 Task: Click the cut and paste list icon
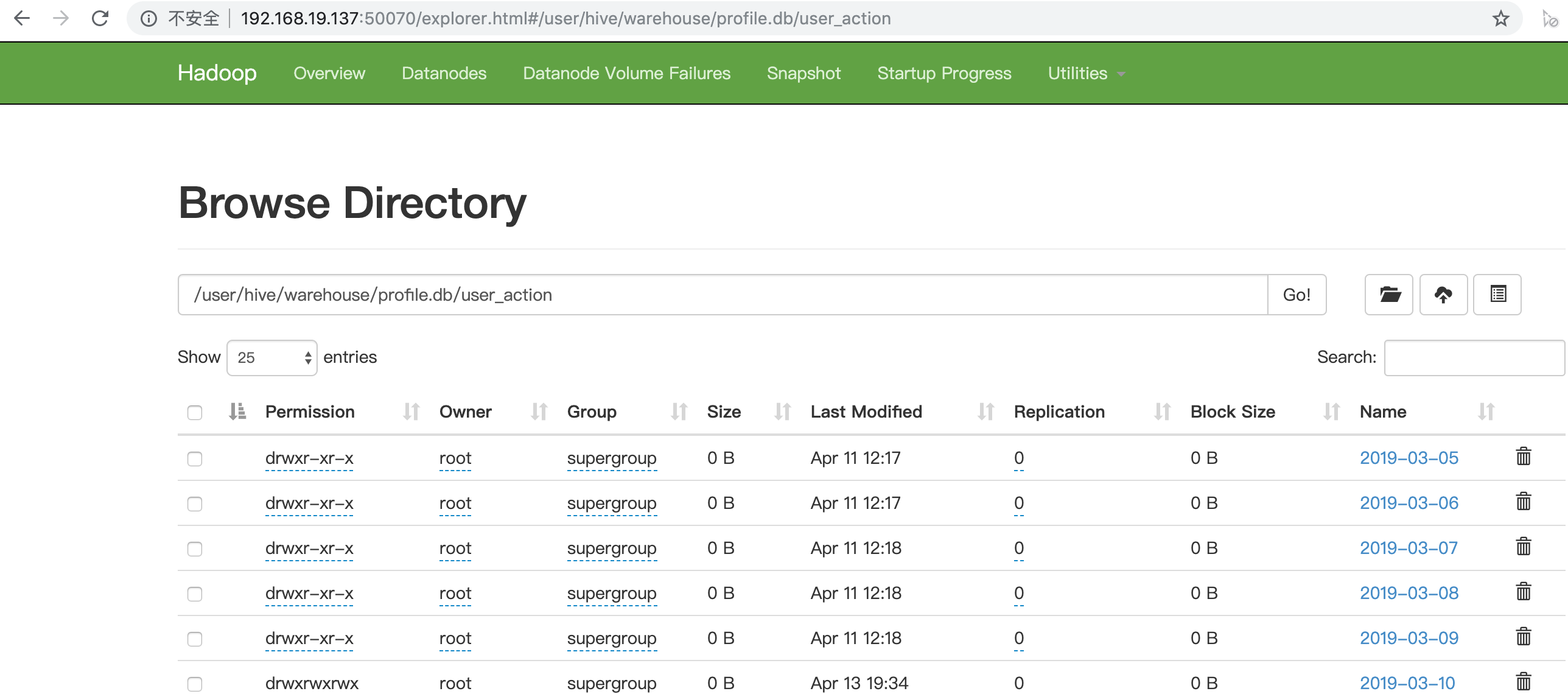point(1497,295)
